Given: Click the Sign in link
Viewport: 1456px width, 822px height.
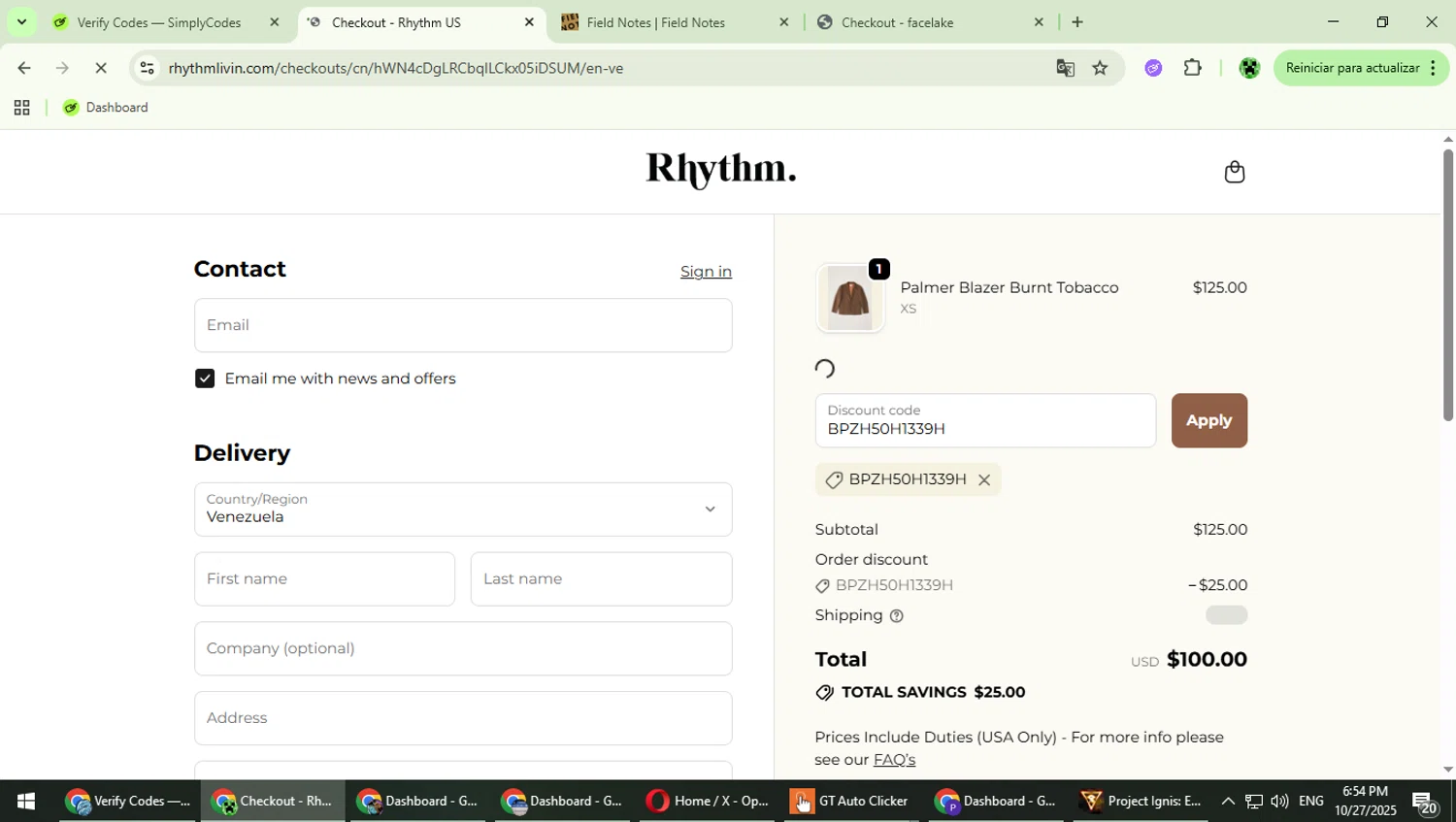Looking at the screenshot, I should [x=706, y=272].
